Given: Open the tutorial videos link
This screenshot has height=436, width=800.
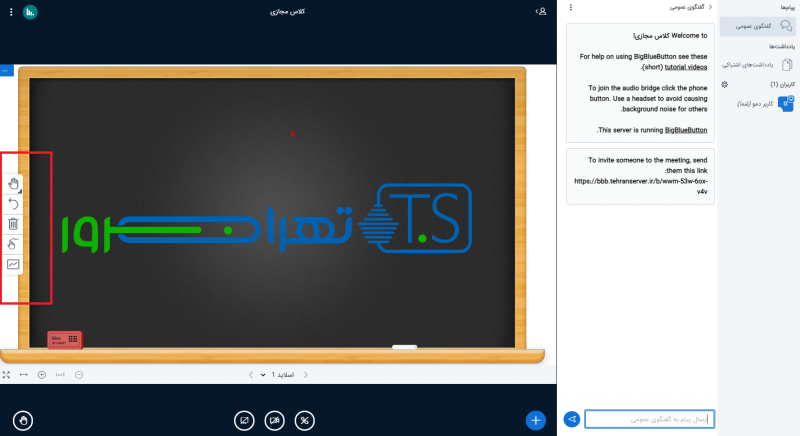Looking at the screenshot, I should 686,65.
